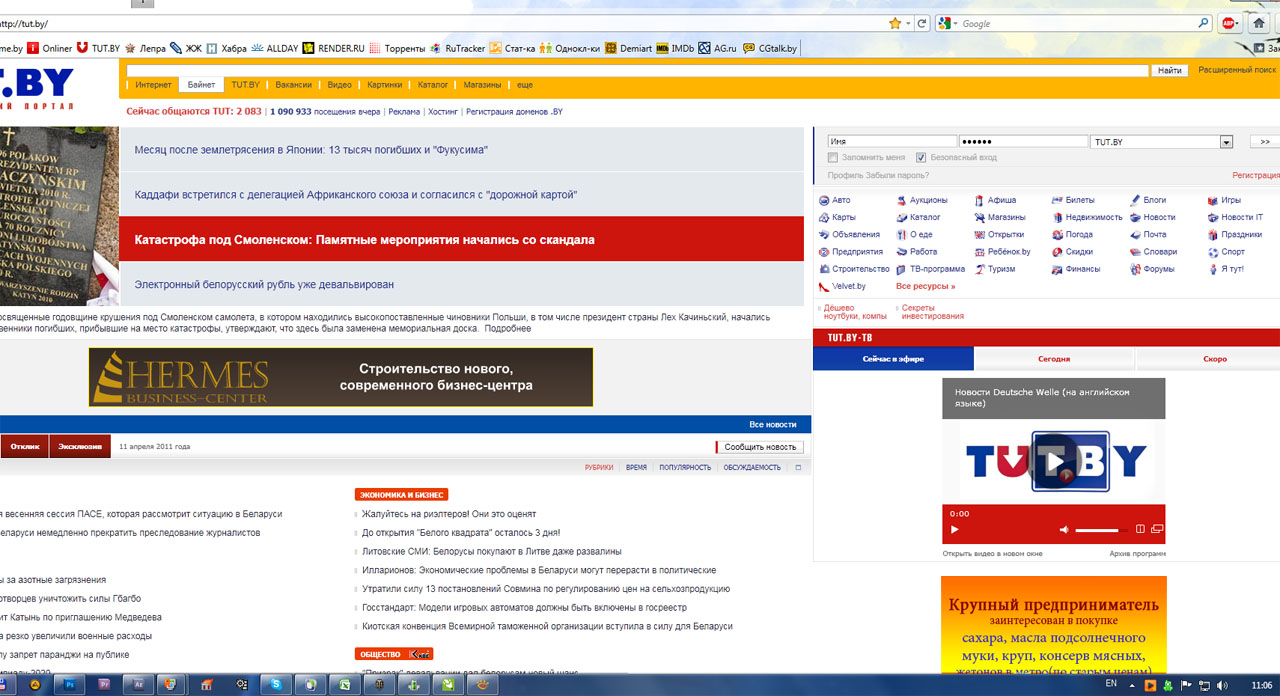Viewport: 1280px width, 696px height.
Task: Mute the TV player speaker icon
Action: (1064, 530)
